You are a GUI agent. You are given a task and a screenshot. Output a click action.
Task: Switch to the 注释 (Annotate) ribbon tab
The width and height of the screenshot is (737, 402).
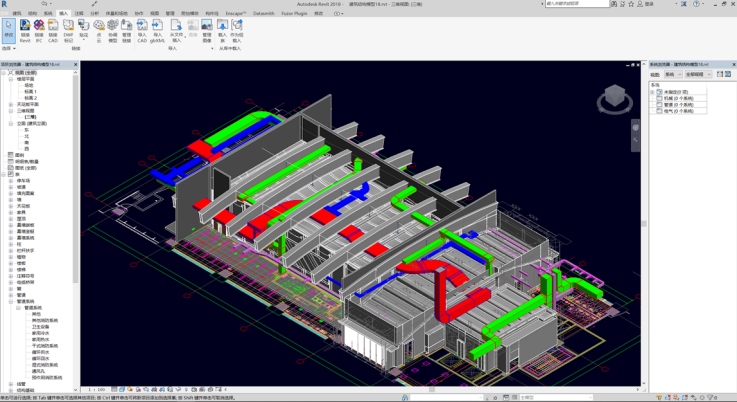click(x=79, y=14)
